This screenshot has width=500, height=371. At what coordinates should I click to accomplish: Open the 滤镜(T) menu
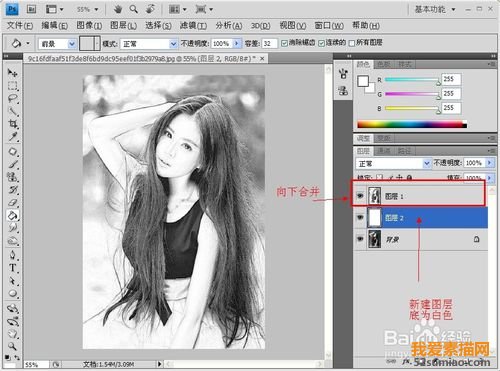193,25
